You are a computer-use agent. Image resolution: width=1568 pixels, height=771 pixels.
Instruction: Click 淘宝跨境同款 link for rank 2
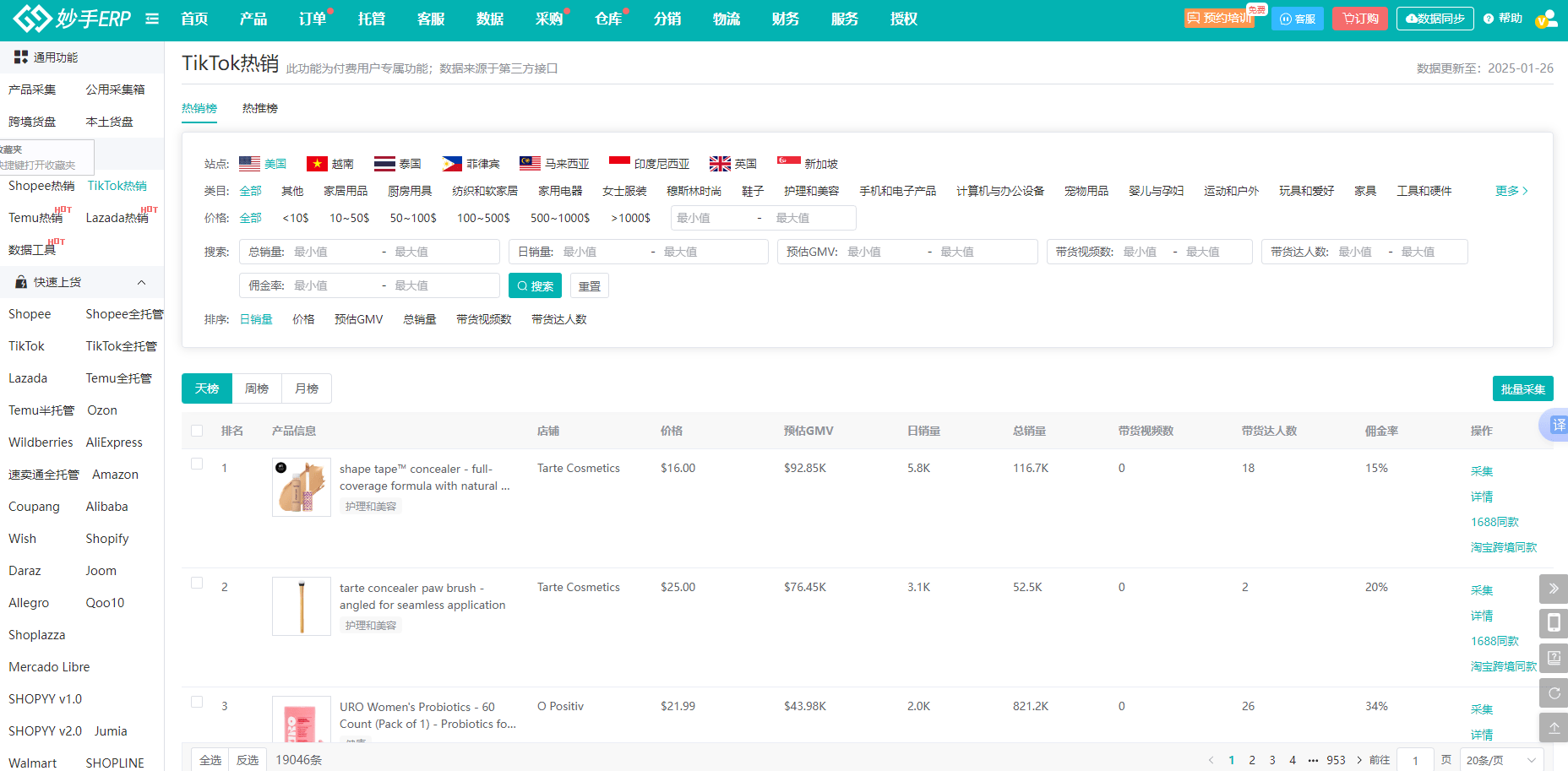click(x=1504, y=666)
